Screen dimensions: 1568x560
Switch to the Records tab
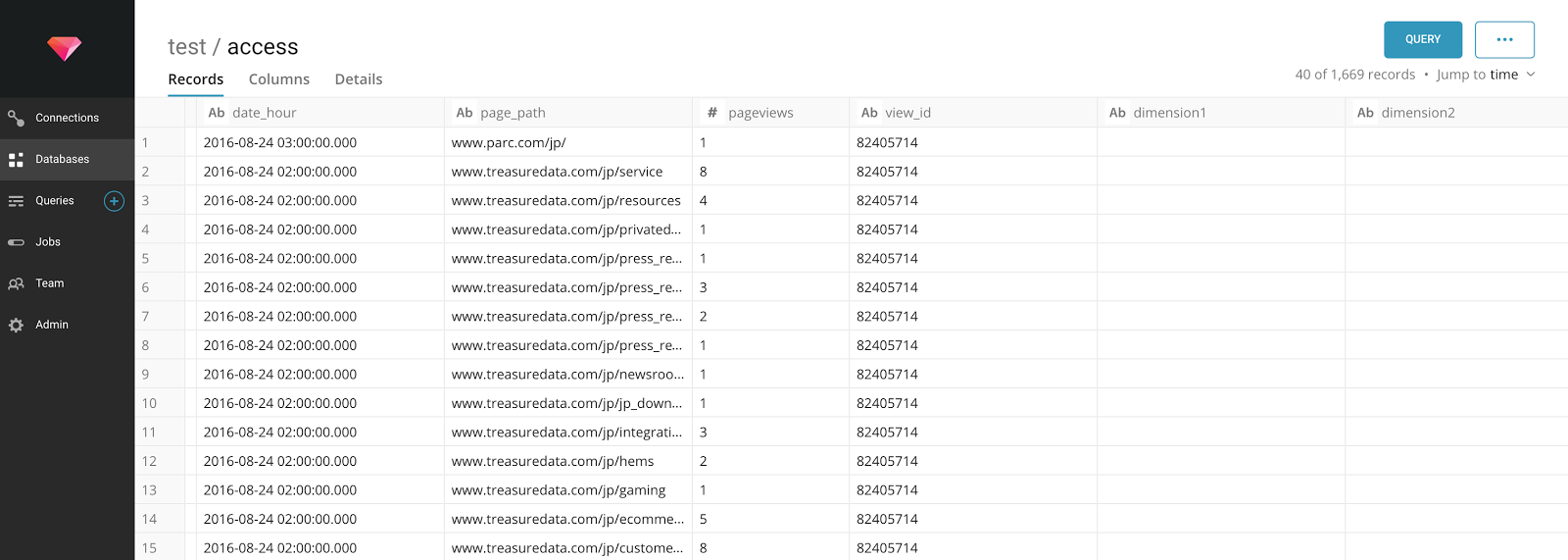point(196,79)
